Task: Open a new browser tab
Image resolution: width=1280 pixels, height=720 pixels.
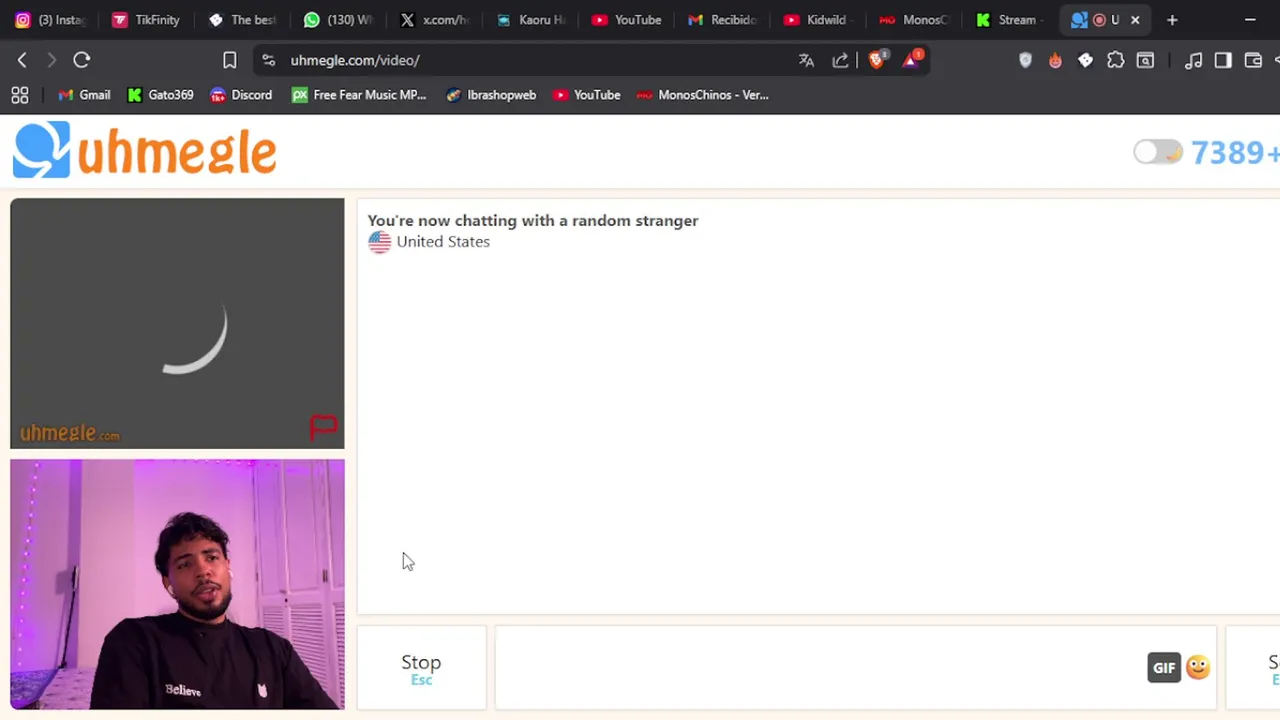Action: point(1172,20)
